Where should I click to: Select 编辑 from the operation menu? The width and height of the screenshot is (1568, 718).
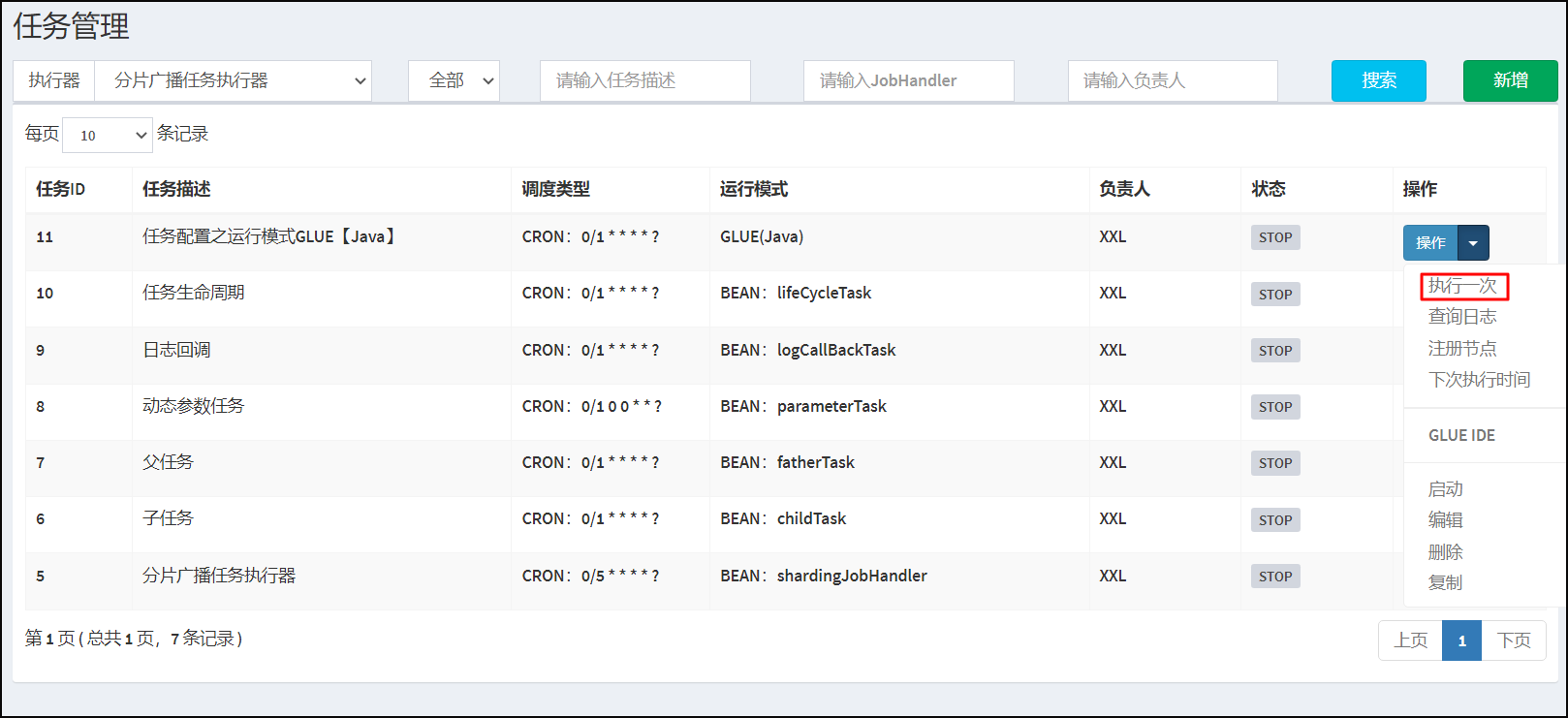1445,520
